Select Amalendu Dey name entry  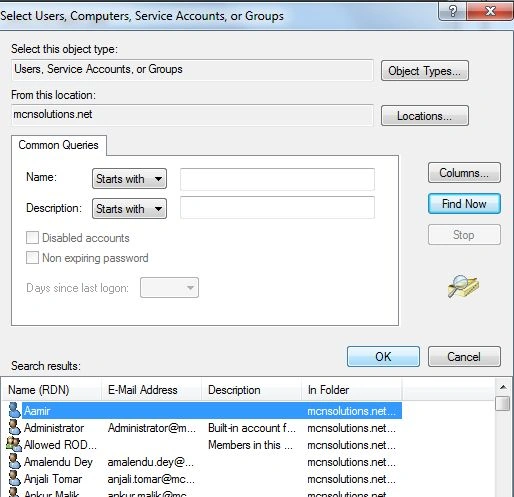[58, 462]
